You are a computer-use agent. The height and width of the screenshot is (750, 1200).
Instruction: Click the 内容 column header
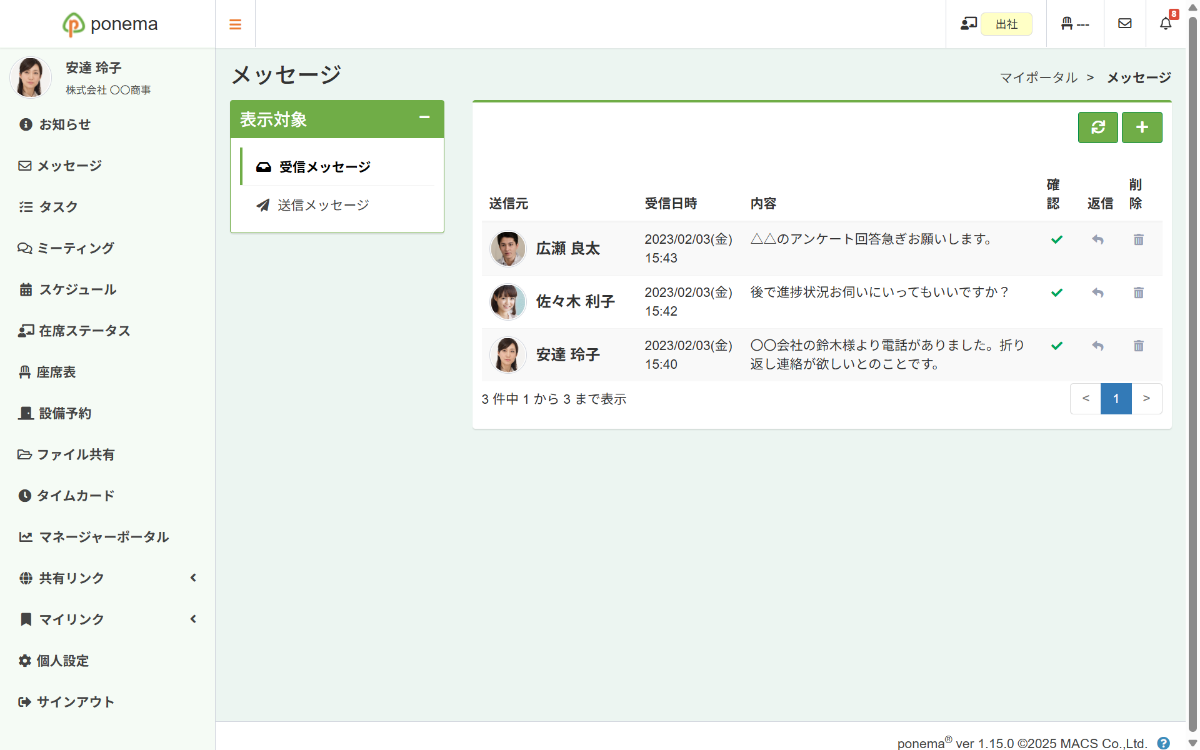coord(763,203)
